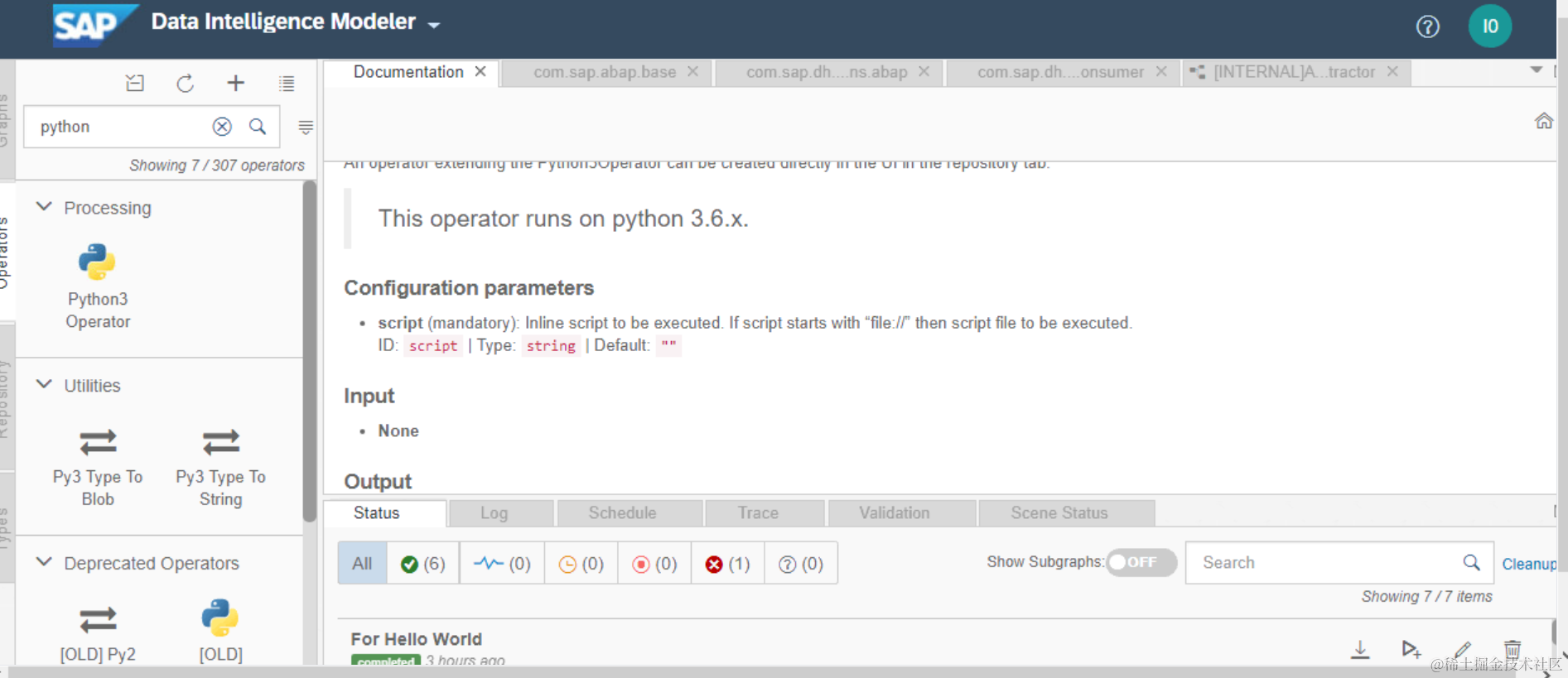Click the operator list vertical scrollbar
Image resolution: width=1568 pixels, height=678 pixels.
(310, 352)
